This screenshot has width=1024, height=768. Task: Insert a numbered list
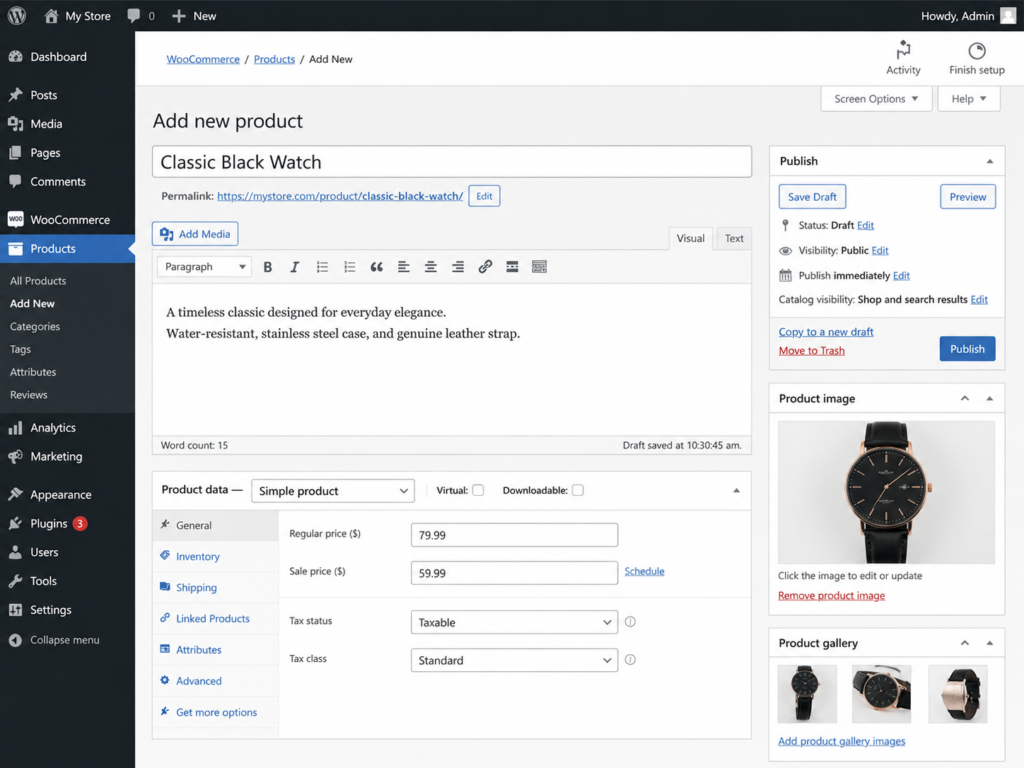tap(349, 266)
